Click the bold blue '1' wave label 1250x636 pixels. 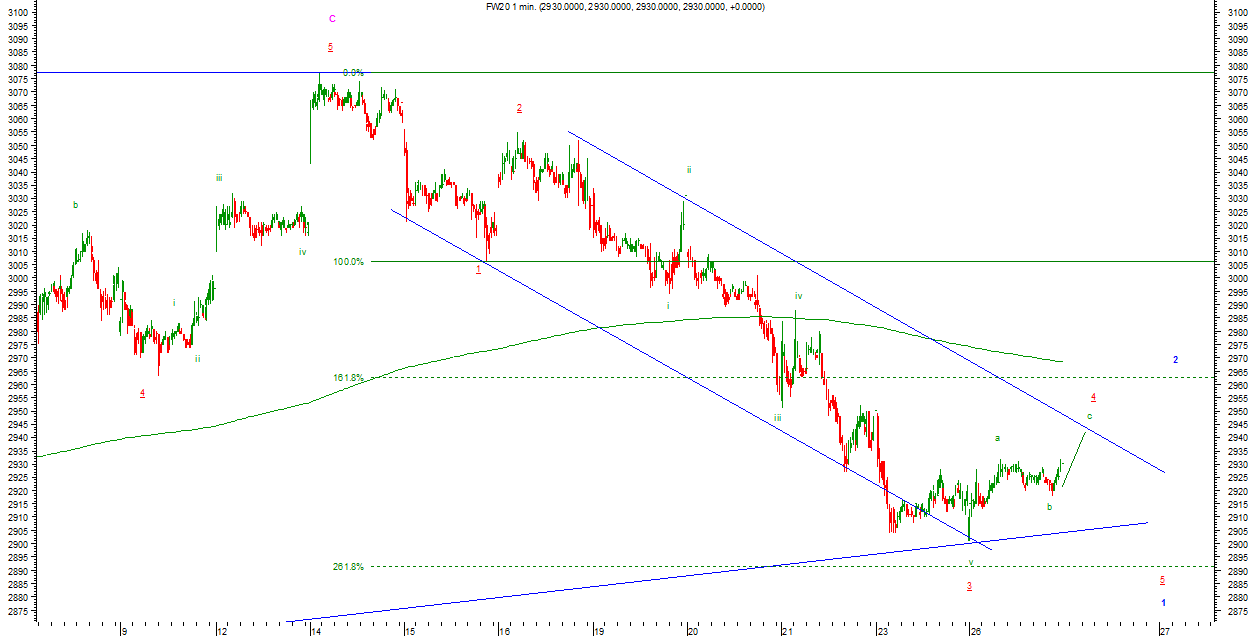coord(1163,602)
